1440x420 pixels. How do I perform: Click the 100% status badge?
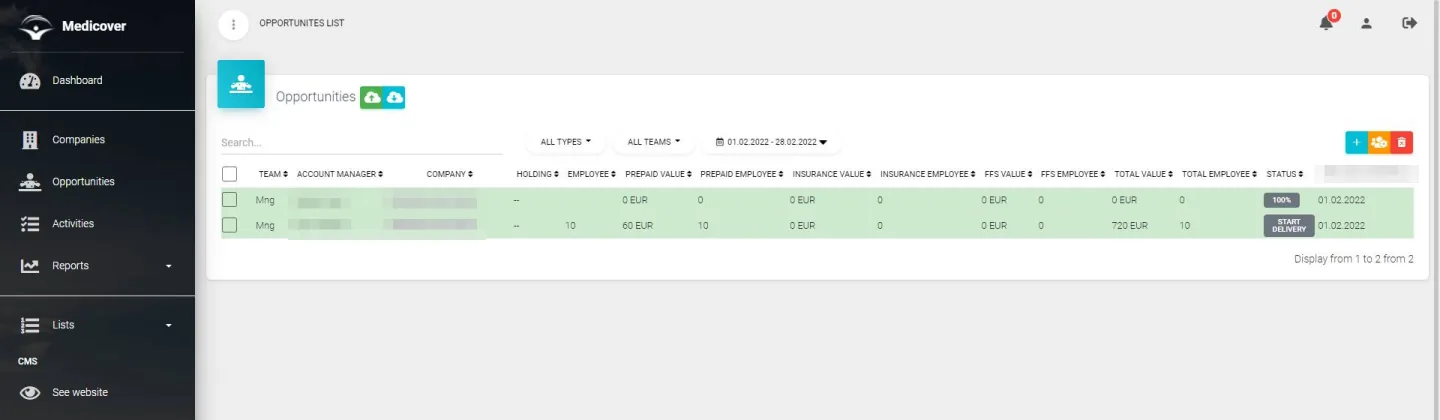[1282, 200]
